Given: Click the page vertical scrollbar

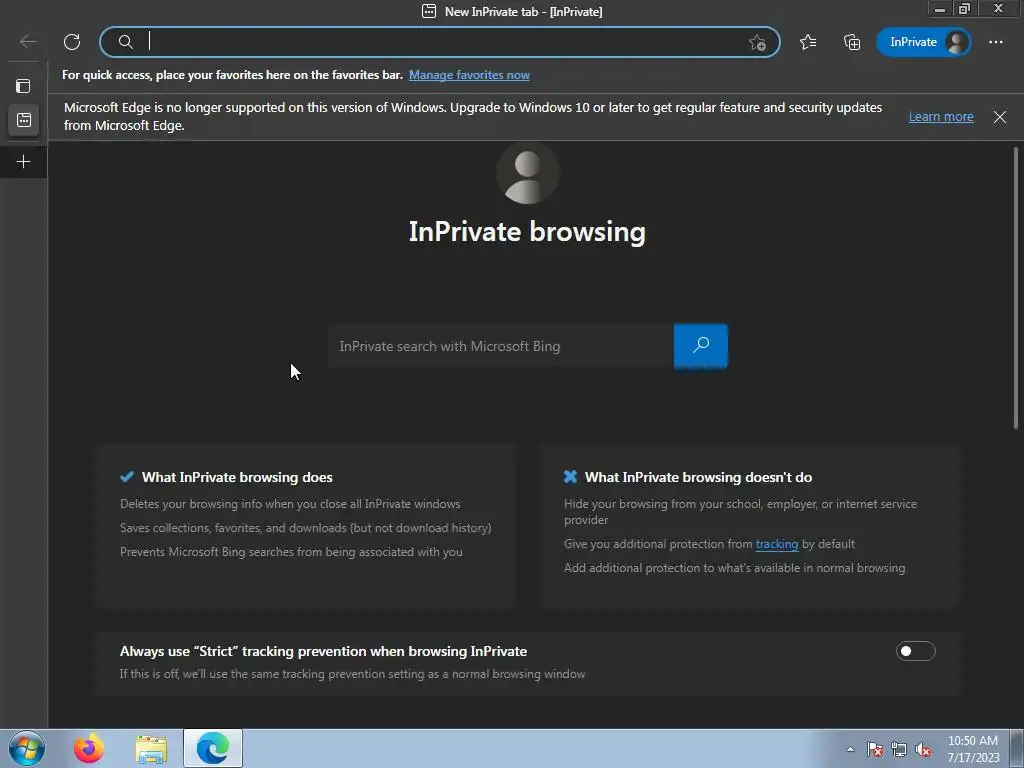Looking at the screenshot, I should click(1016, 289).
